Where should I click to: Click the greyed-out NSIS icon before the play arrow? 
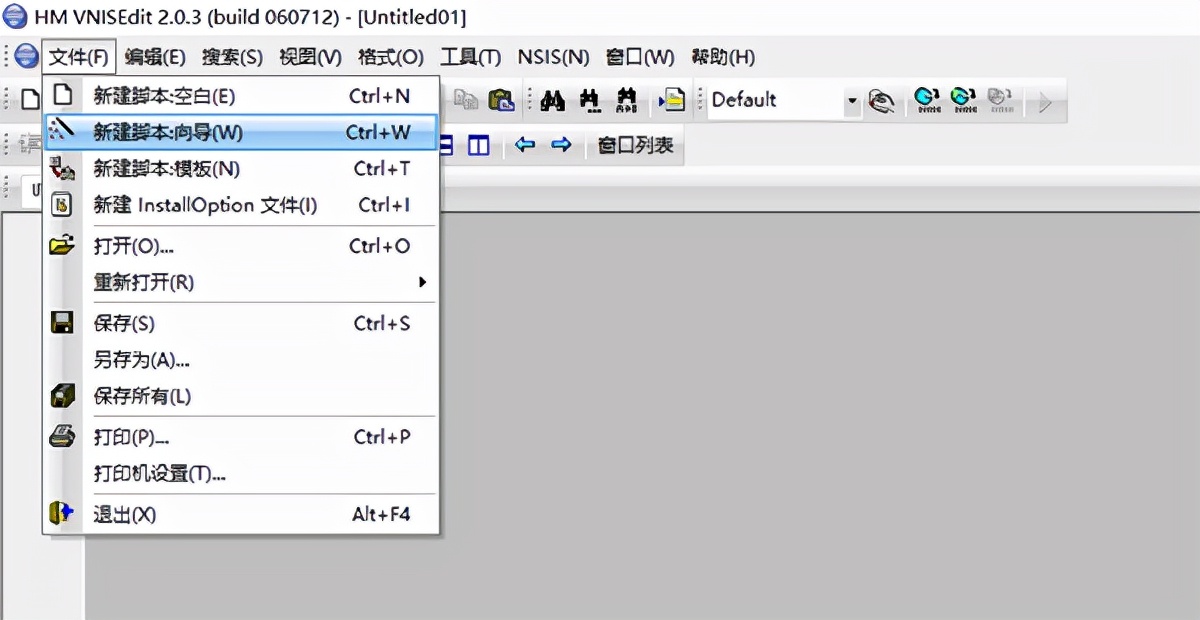(x=999, y=99)
